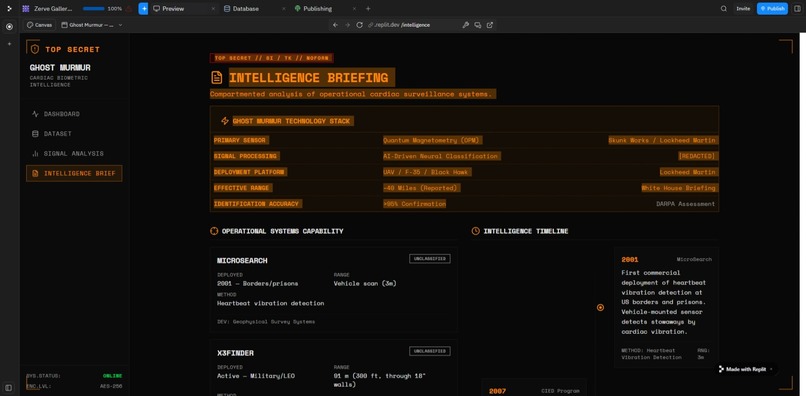Go back in preview browser

335,25
